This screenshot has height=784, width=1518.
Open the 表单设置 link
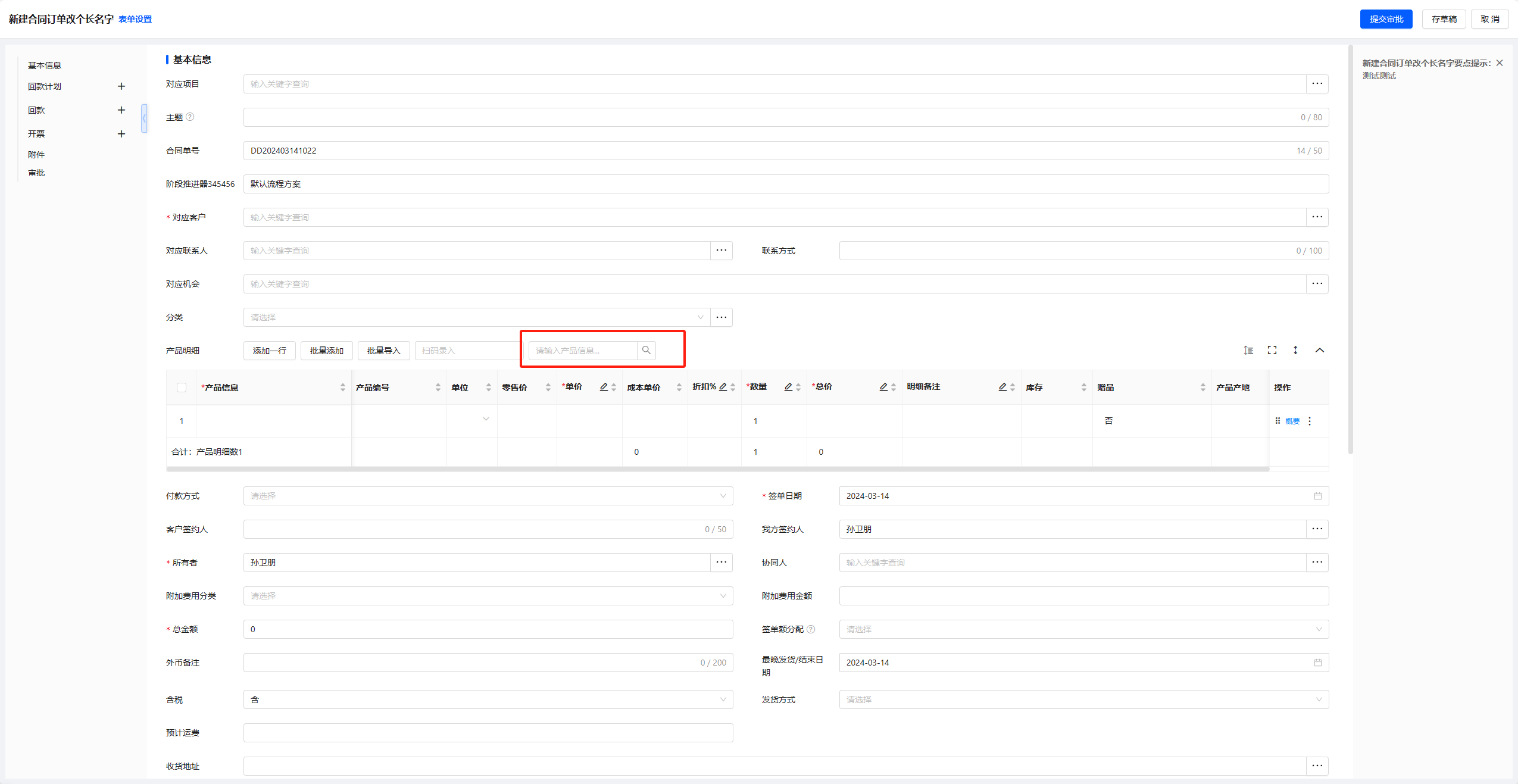[x=135, y=19]
